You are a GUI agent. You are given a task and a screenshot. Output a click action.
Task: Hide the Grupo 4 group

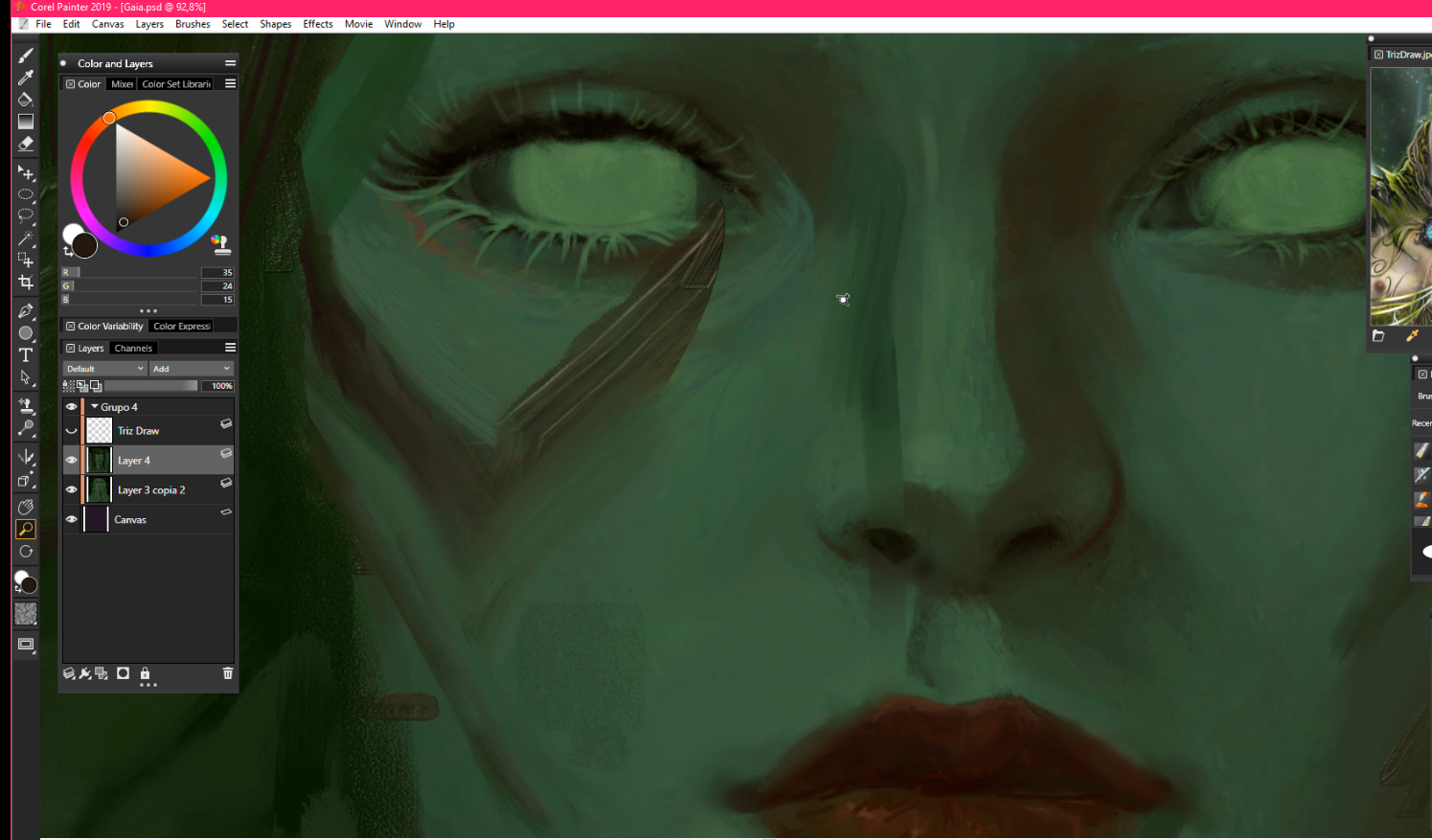(71, 407)
